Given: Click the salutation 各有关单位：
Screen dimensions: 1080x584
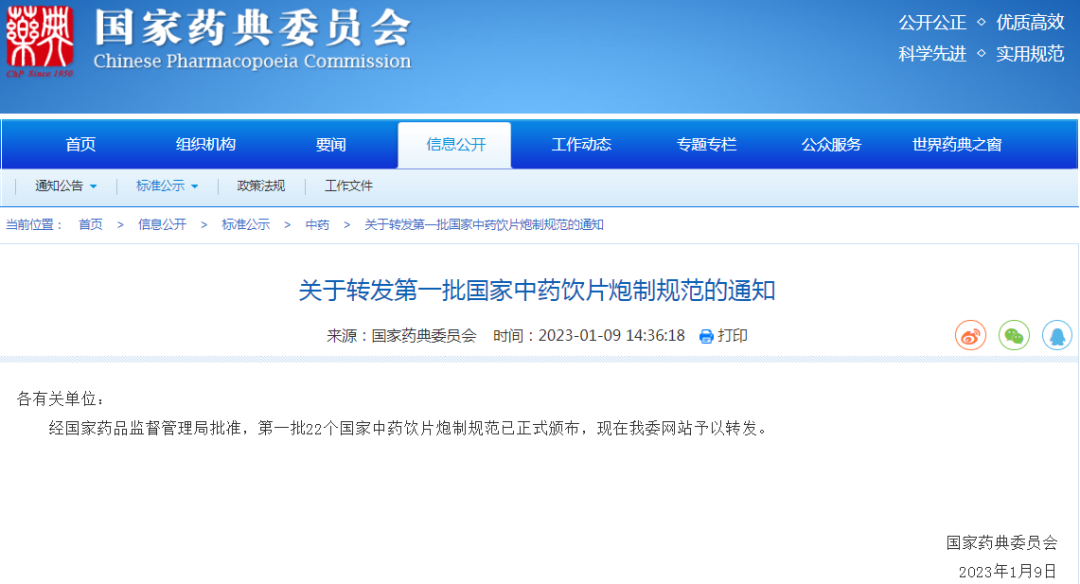Looking at the screenshot, I should pyautogui.click(x=61, y=399).
